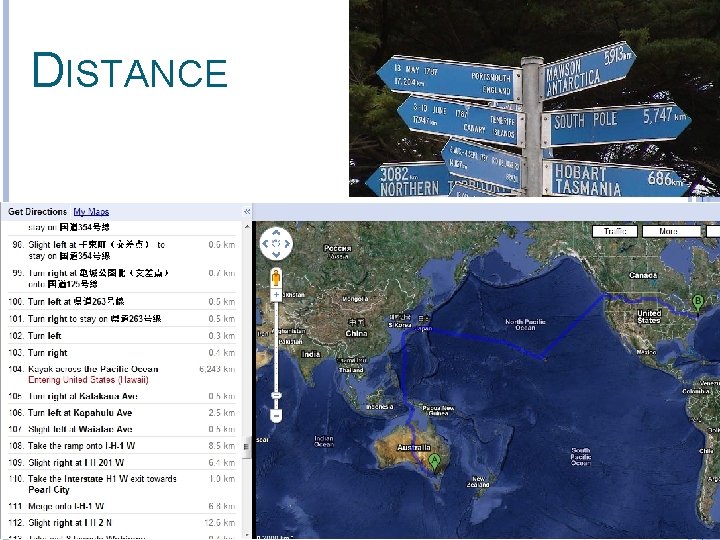Pan the map left with navigation arrow
The width and height of the screenshot is (720, 540).
(x=265, y=244)
